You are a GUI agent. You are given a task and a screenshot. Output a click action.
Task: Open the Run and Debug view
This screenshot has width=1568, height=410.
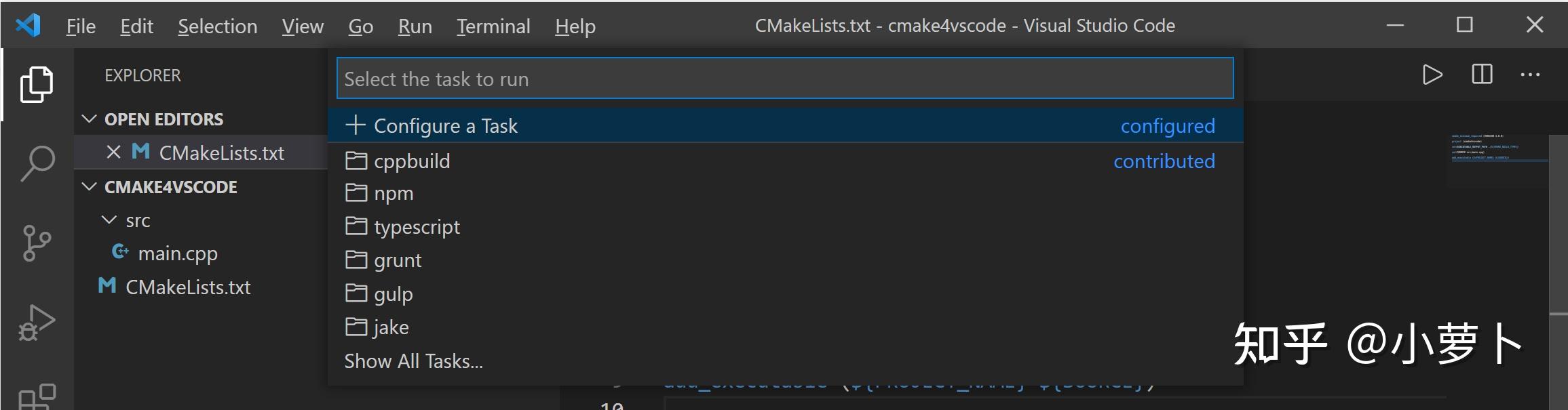tap(37, 322)
